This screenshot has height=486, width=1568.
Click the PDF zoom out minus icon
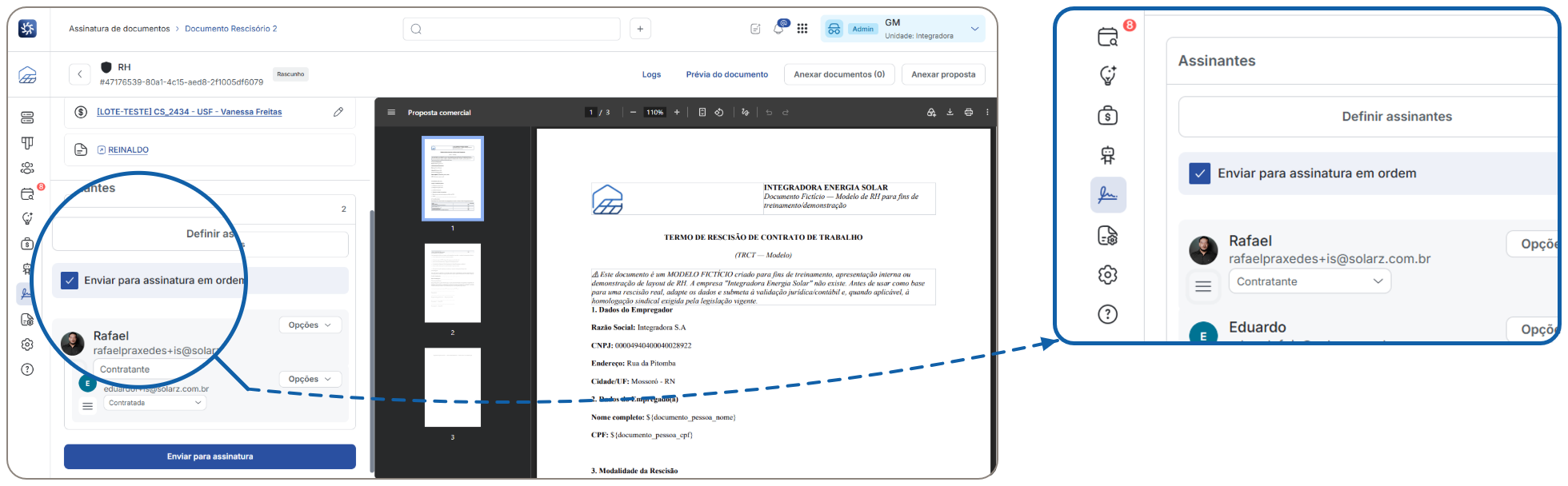(633, 113)
